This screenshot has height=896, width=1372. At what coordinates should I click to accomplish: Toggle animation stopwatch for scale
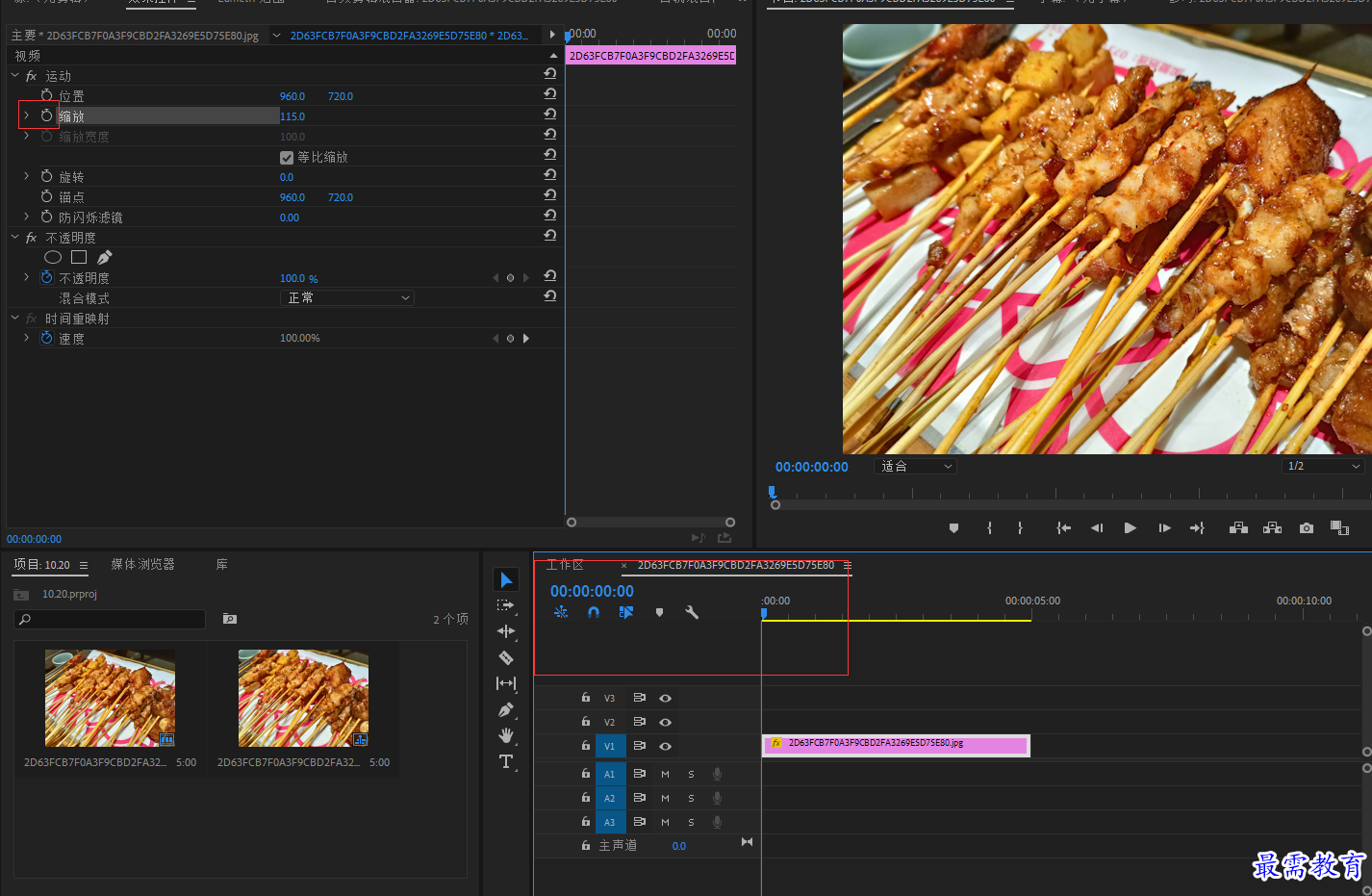(x=46, y=115)
